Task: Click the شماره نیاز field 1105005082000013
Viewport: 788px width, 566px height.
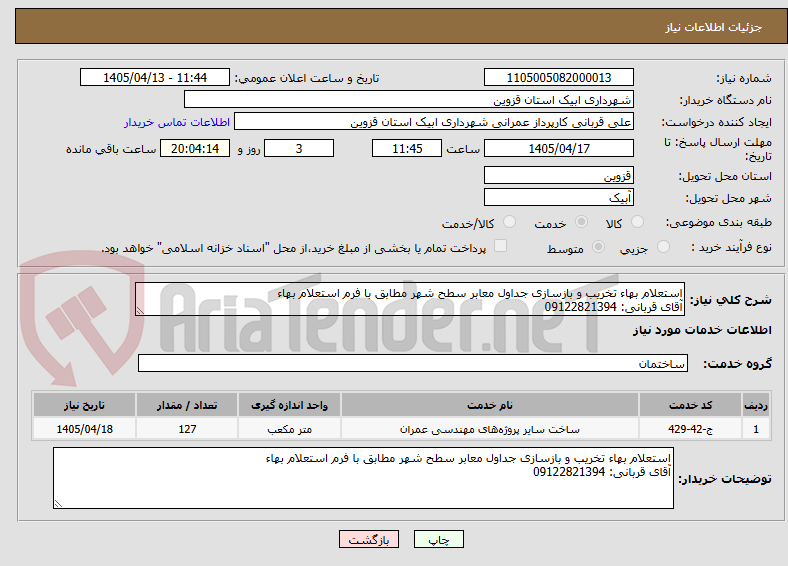Action: pyautogui.click(x=558, y=77)
